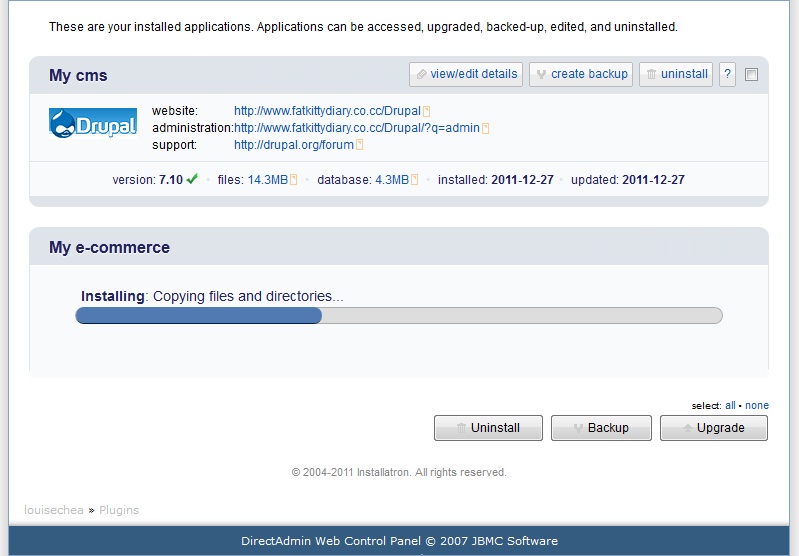Open the website link fatkittydiary.co.cc/Drupal
The width and height of the screenshot is (799, 556).
(327, 111)
